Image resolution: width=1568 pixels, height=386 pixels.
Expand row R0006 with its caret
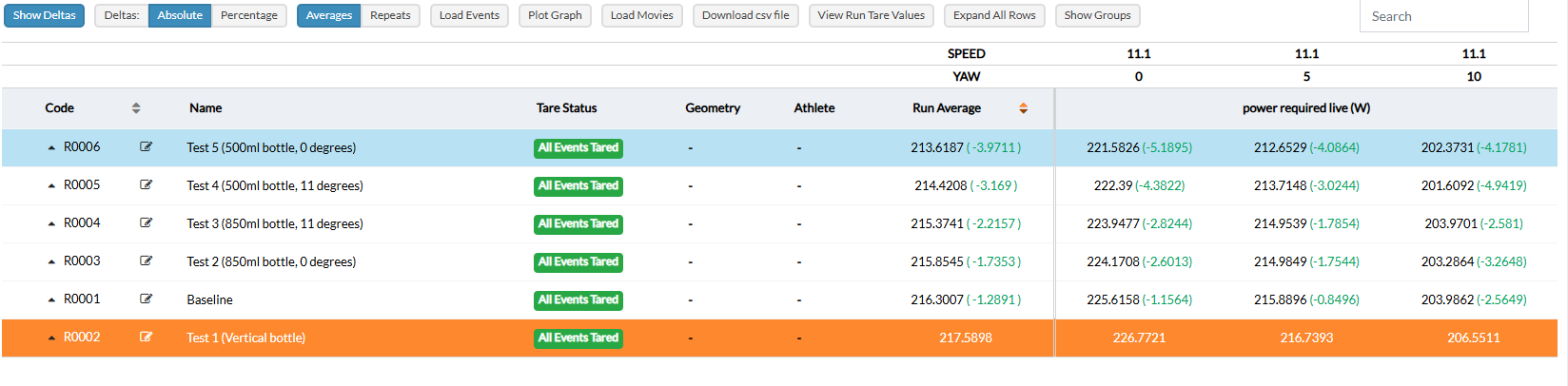tap(51, 147)
